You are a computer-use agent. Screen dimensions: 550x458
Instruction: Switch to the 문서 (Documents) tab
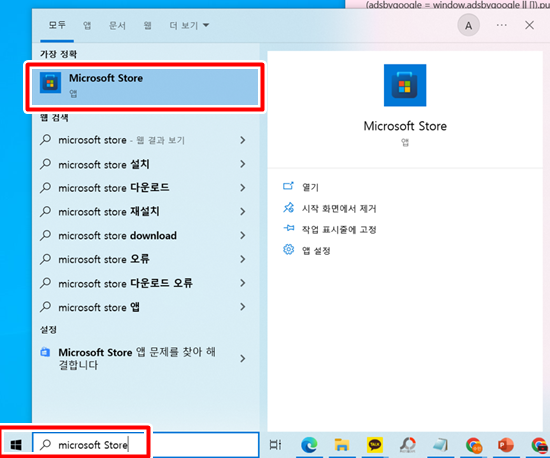tap(117, 25)
